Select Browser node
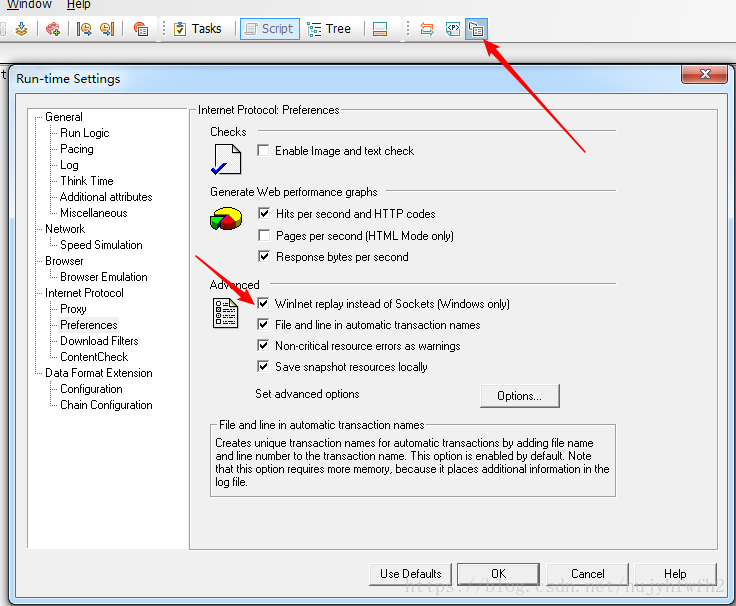The width and height of the screenshot is (736, 606). 64,261
